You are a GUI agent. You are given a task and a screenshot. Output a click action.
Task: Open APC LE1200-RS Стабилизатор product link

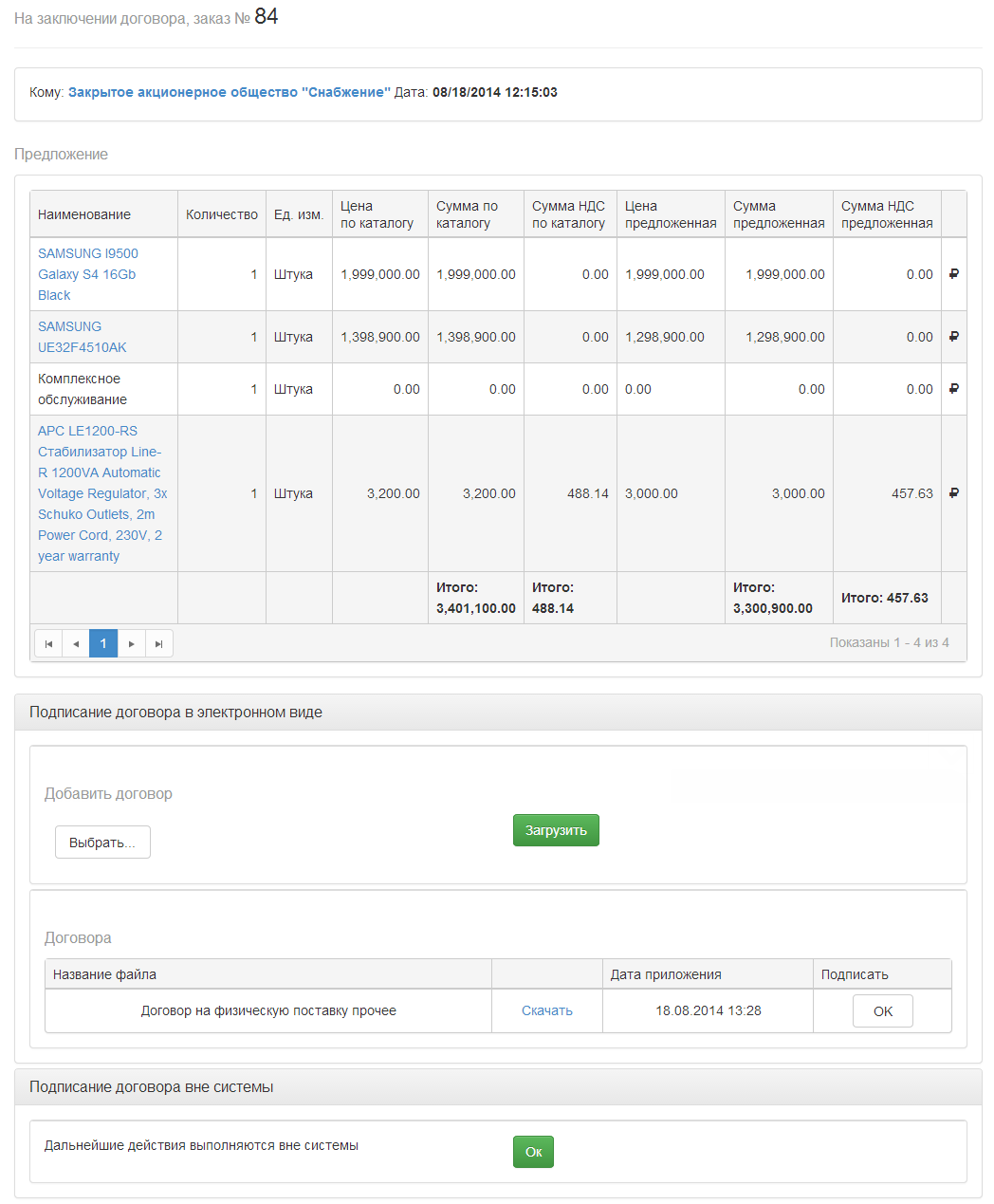[x=102, y=493]
